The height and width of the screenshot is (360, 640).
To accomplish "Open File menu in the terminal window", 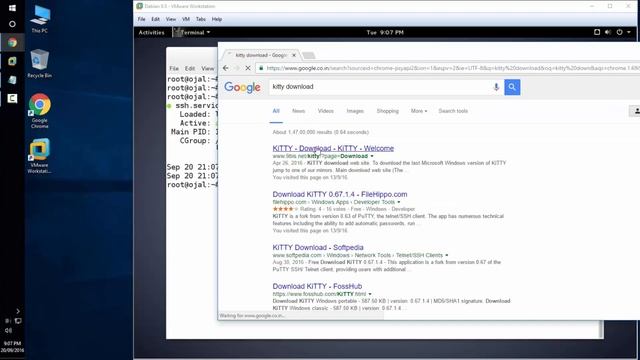I will [x=174, y=68].
